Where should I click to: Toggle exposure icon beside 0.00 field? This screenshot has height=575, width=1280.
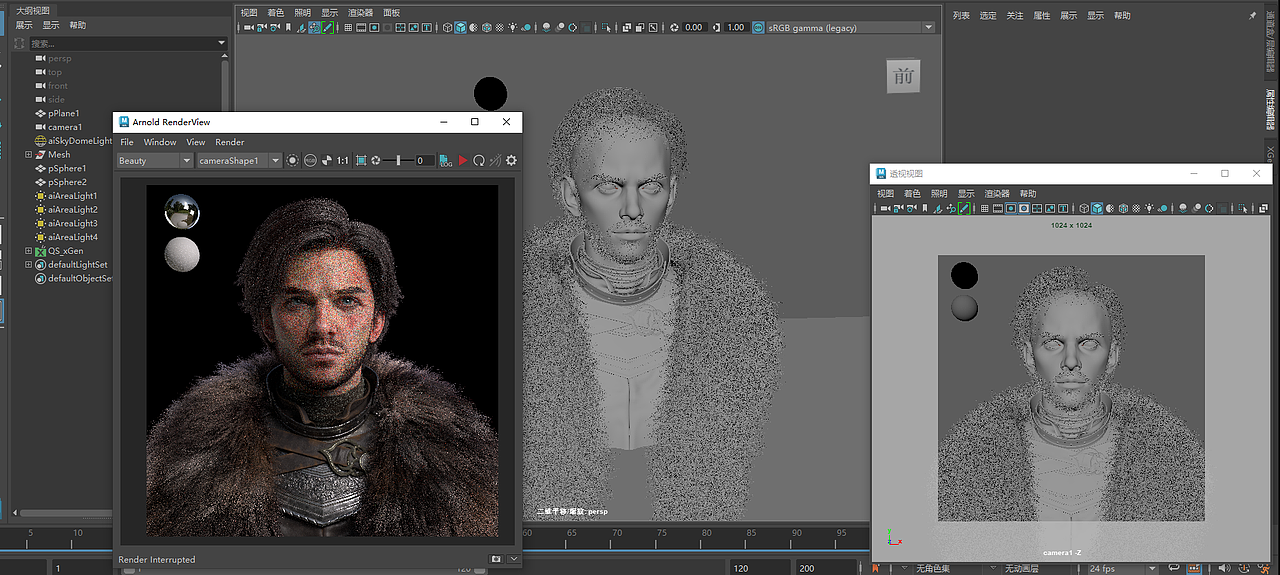(x=674, y=27)
